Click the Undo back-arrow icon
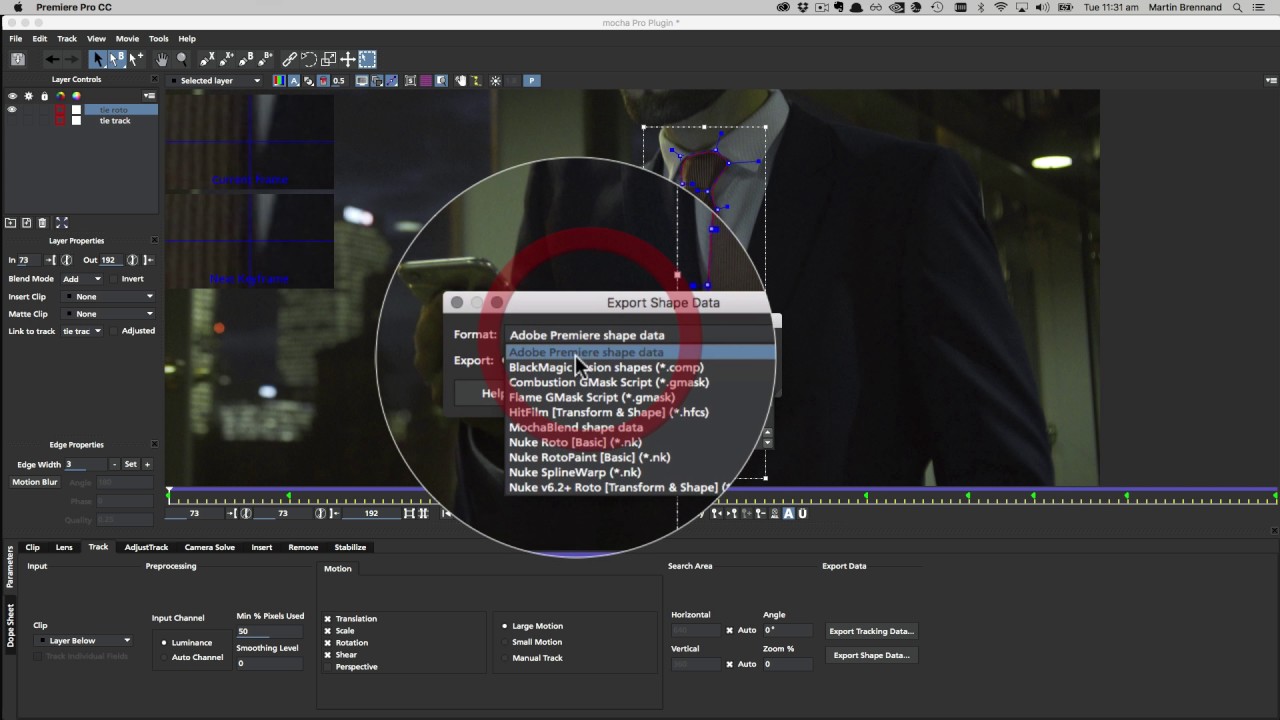Screen dimensions: 1280x720 tap(52, 59)
